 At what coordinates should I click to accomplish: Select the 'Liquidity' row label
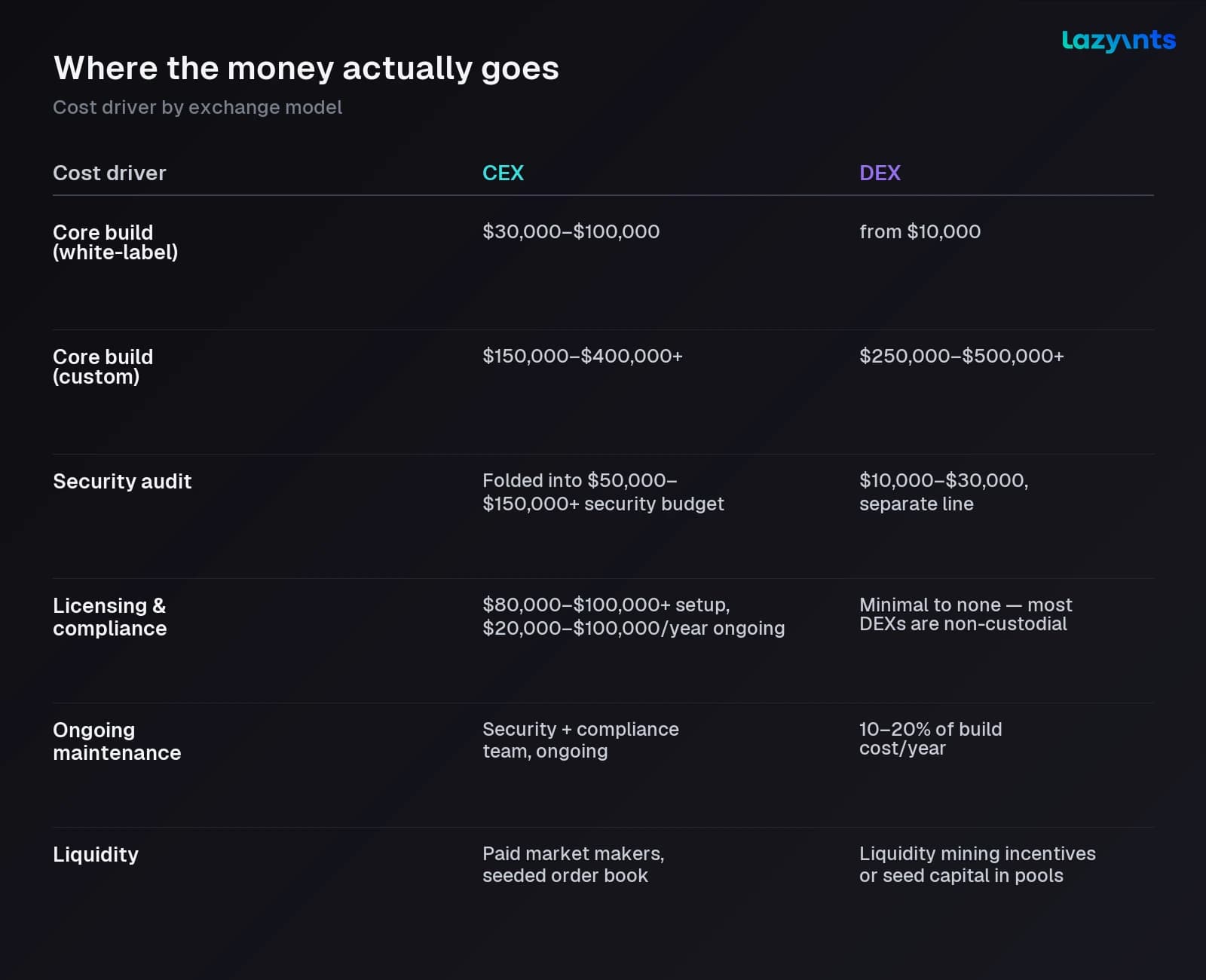96,854
